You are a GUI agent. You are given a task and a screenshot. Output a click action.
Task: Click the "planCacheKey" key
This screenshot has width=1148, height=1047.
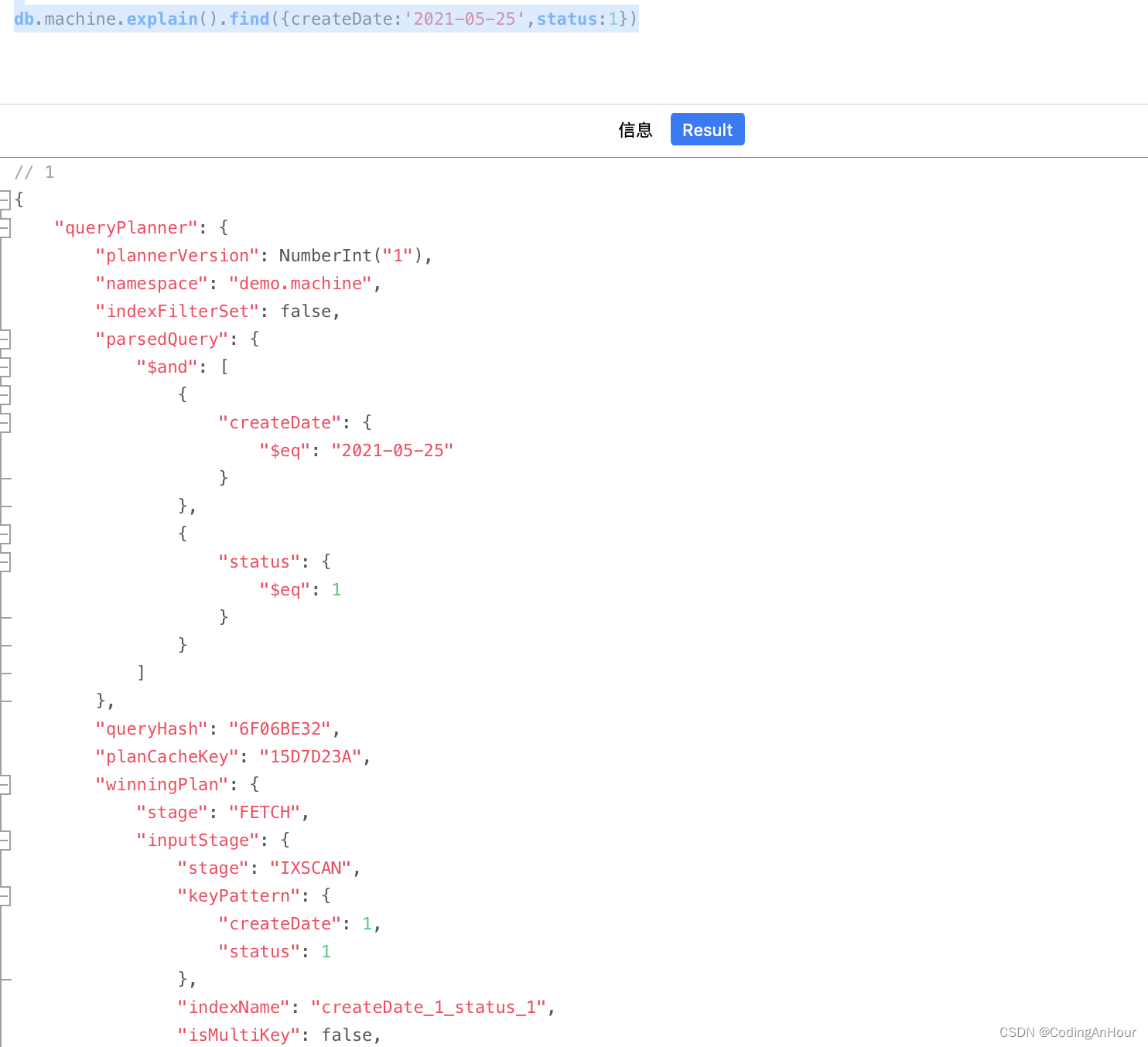[167, 756]
